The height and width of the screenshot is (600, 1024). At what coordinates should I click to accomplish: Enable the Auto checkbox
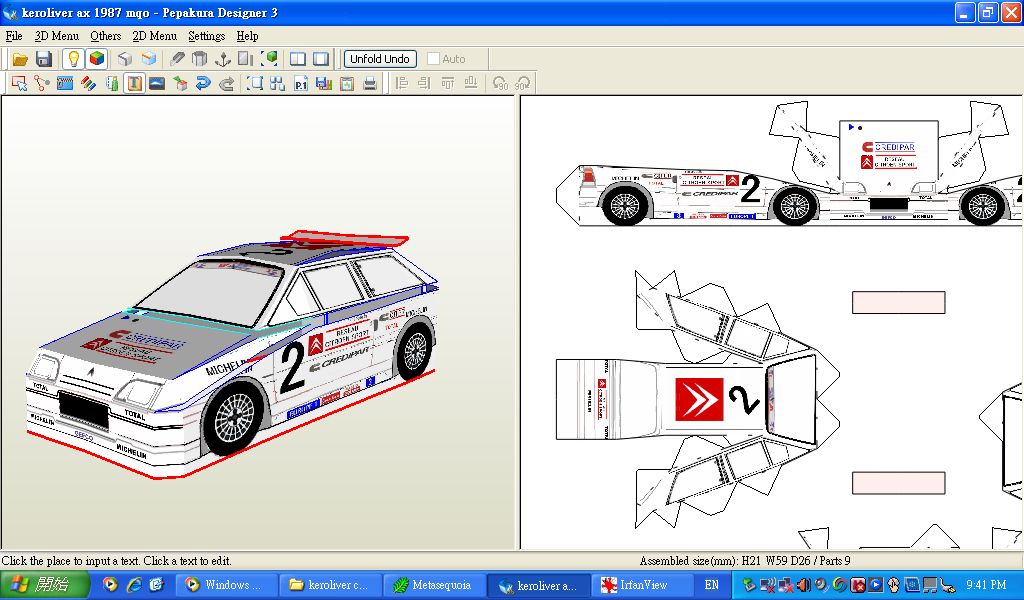click(x=433, y=59)
